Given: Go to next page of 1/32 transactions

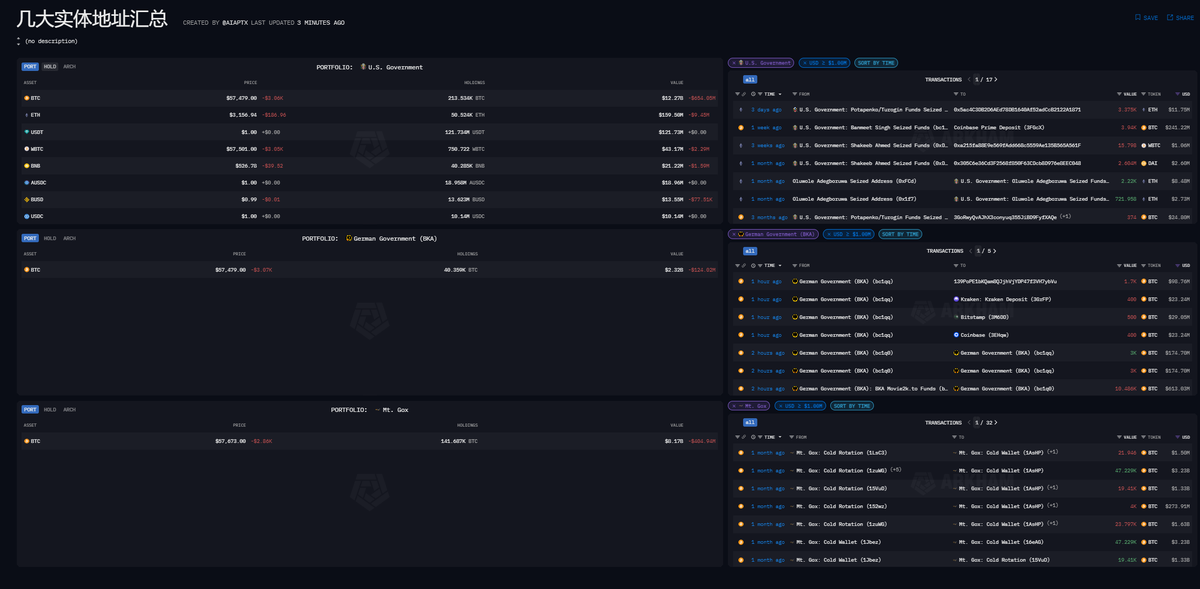Looking at the screenshot, I should coord(995,422).
